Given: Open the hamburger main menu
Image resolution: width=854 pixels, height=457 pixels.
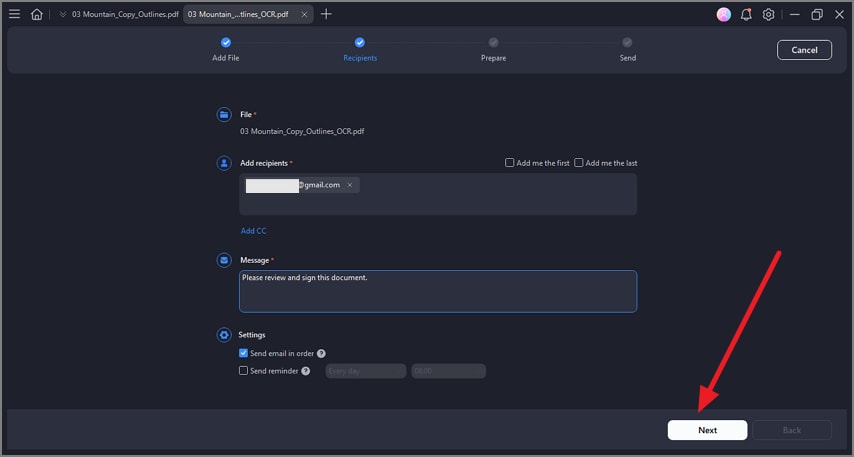Looking at the screenshot, I should 15,14.
